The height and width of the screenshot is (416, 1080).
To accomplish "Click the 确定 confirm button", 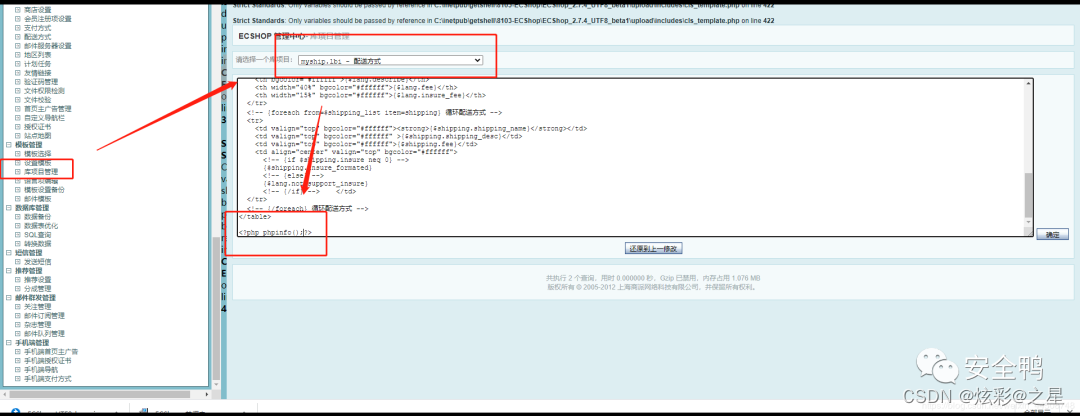I will click(1052, 235).
